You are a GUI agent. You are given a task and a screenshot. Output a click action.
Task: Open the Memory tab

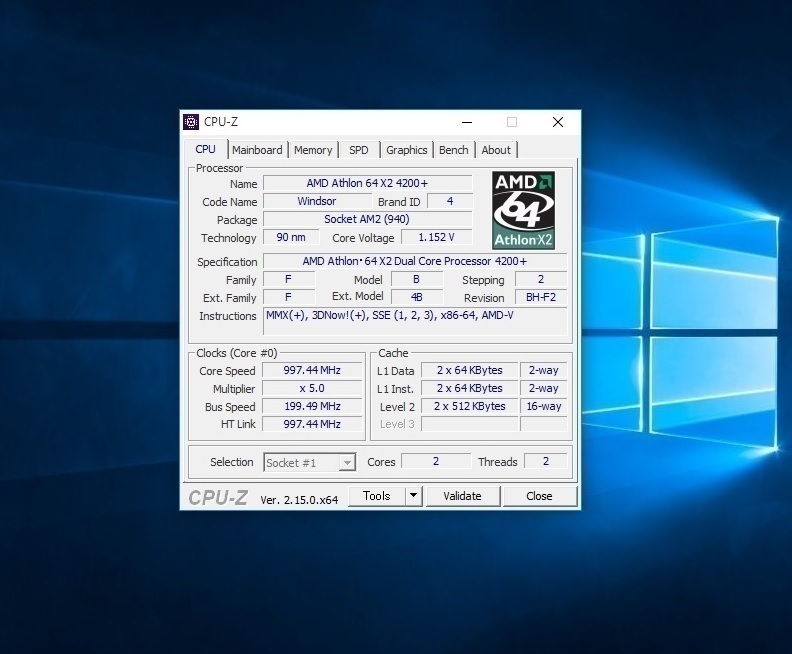click(313, 150)
